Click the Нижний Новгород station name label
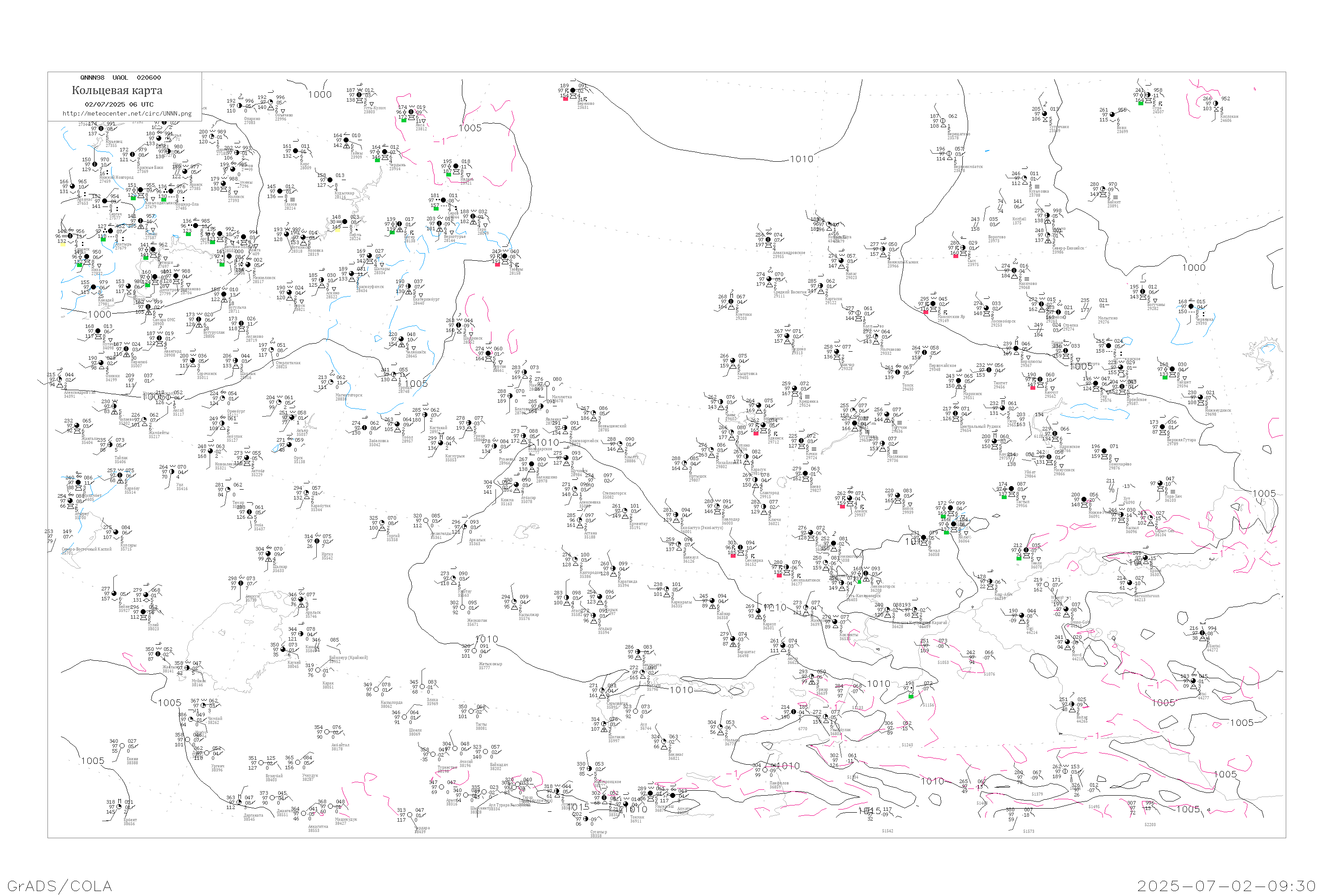1344x896 pixels. pyautogui.click(x=116, y=177)
